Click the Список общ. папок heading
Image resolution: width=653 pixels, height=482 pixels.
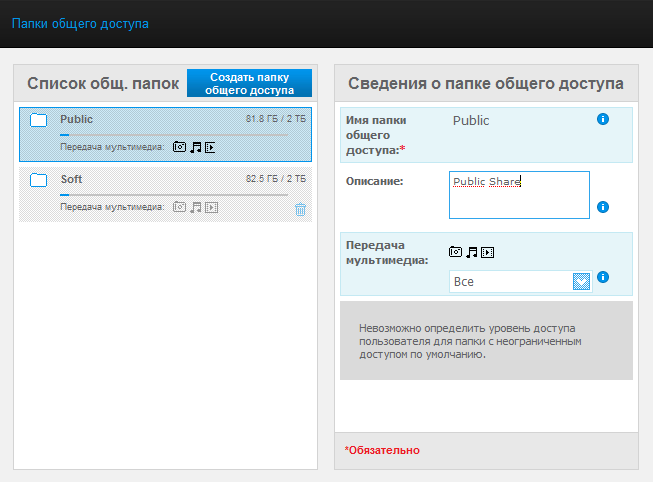pyautogui.click(x=103, y=83)
